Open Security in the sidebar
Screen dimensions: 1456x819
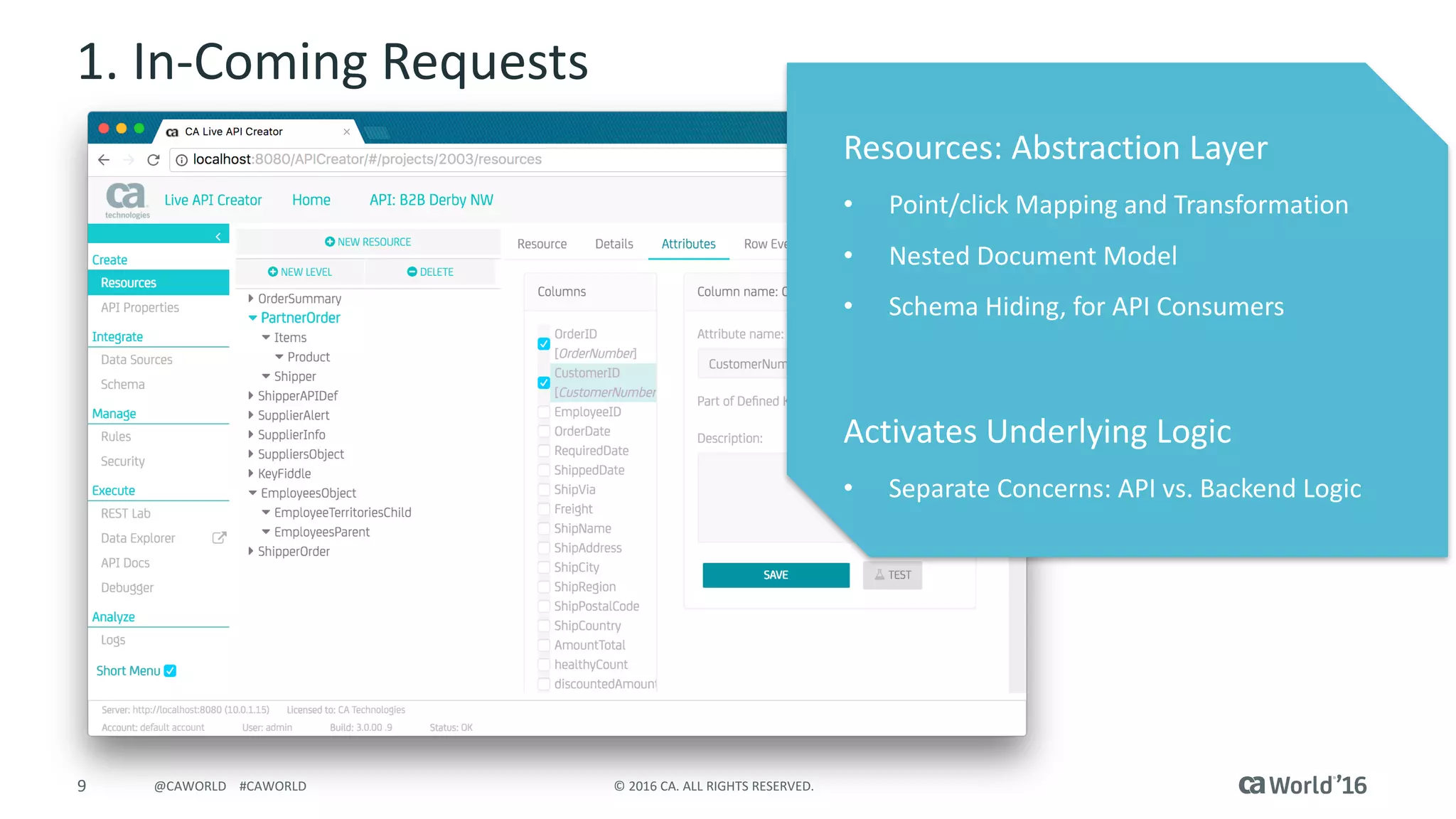[122, 461]
